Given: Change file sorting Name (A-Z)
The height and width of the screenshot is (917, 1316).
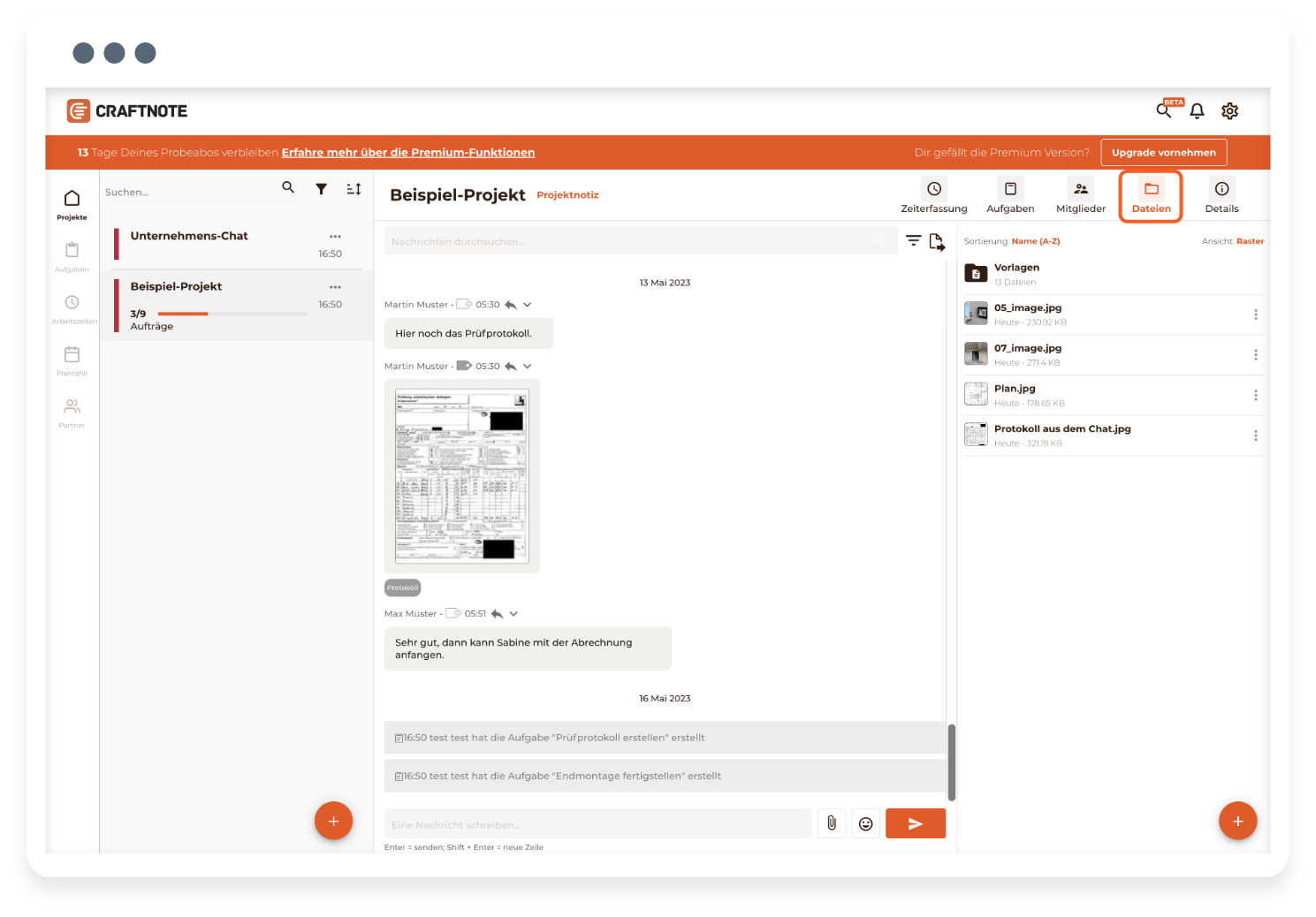Looking at the screenshot, I should 1035,241.
